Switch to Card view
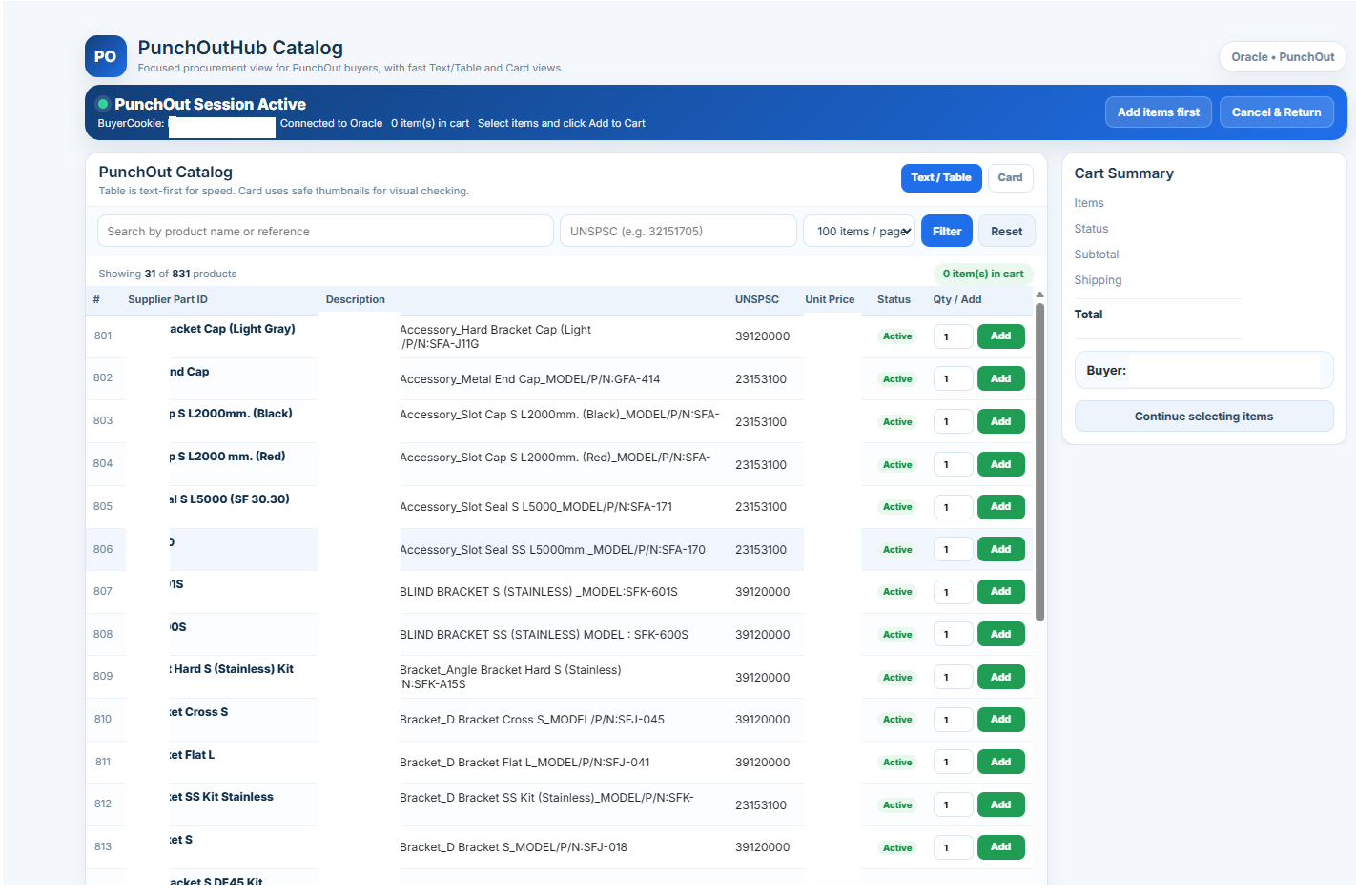This screenshot has width=1356, height=896. pos(1010,177)
